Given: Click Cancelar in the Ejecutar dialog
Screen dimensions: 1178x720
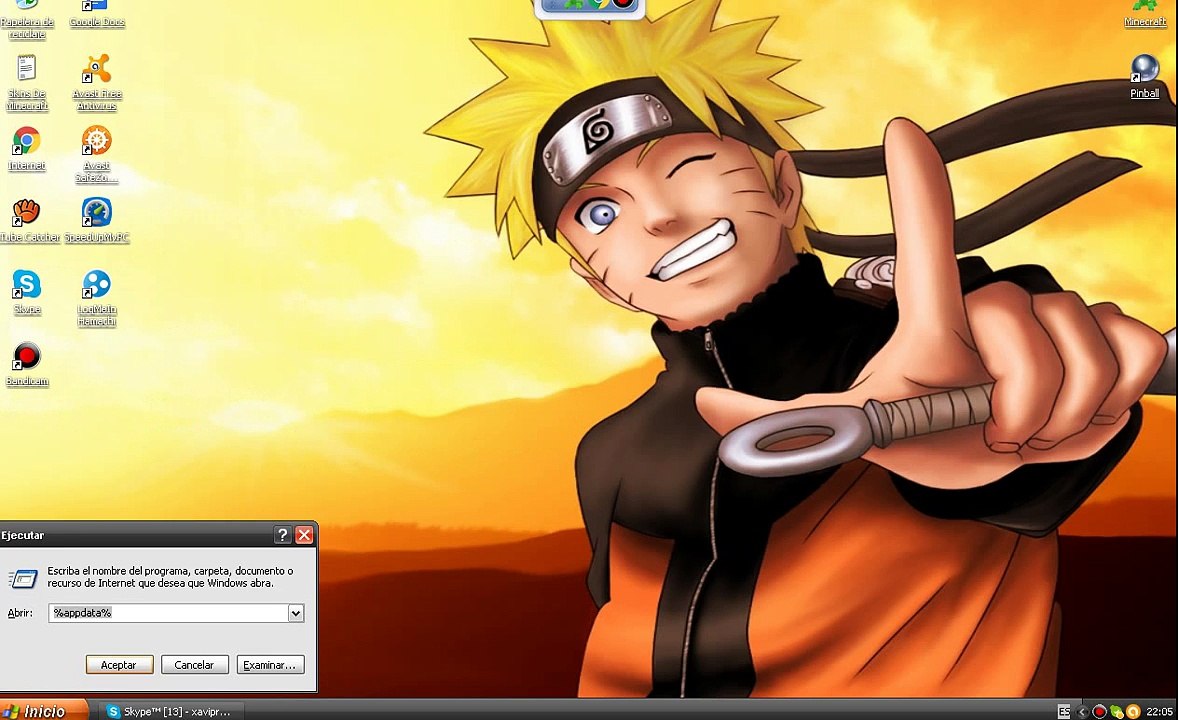Looking at the screenshot, I should 195,664.
